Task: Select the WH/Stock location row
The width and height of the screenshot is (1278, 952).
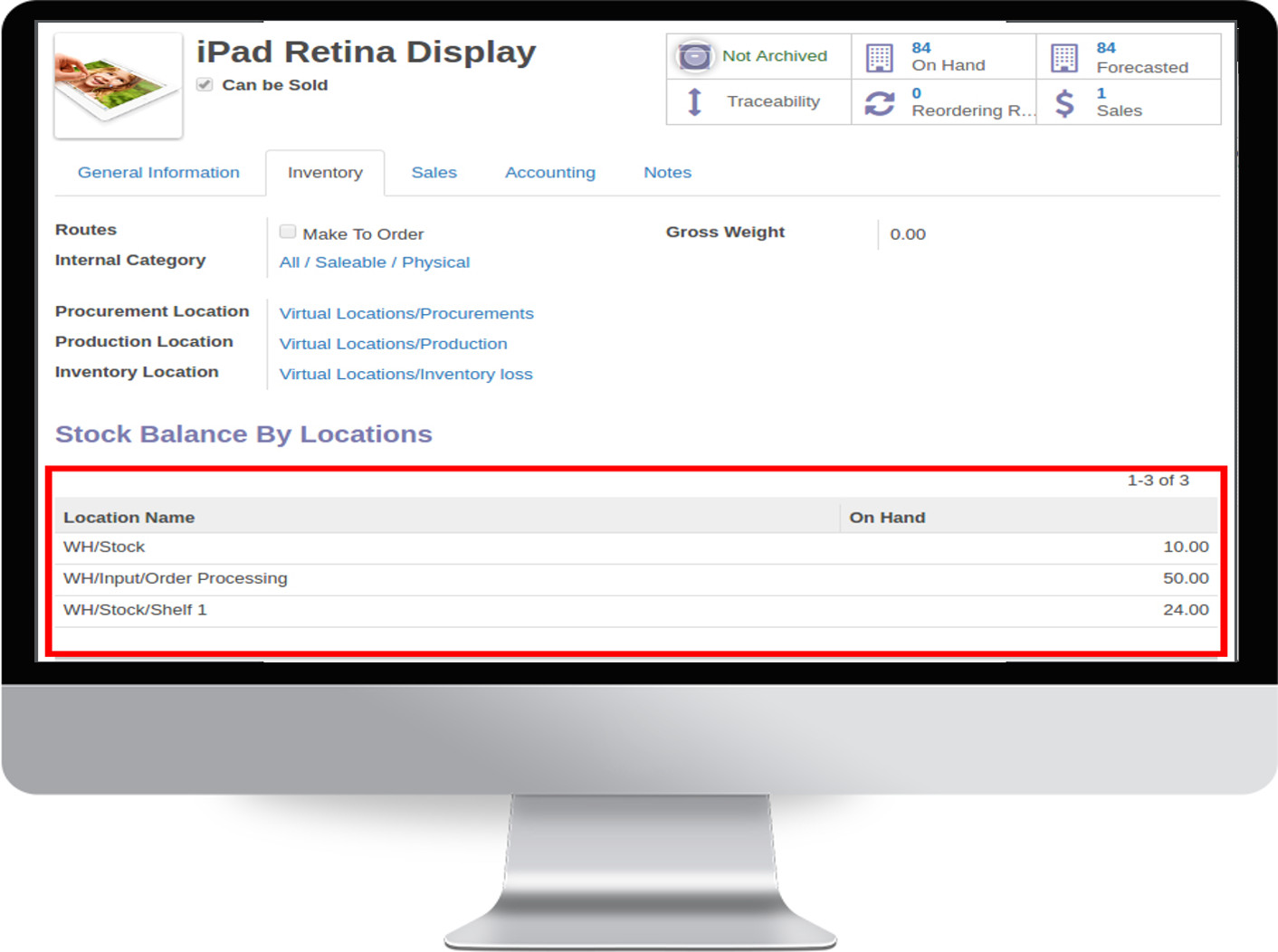Action: click(636, 547)
